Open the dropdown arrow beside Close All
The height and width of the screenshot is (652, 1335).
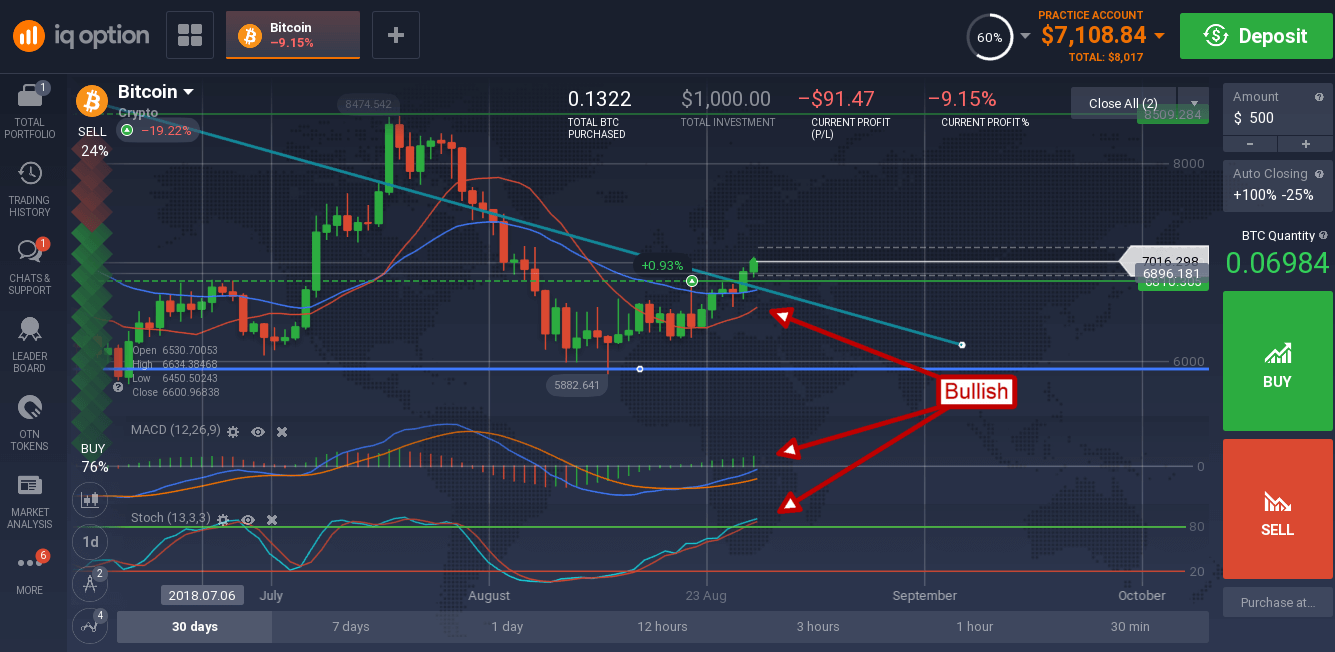click(1194, 103)
